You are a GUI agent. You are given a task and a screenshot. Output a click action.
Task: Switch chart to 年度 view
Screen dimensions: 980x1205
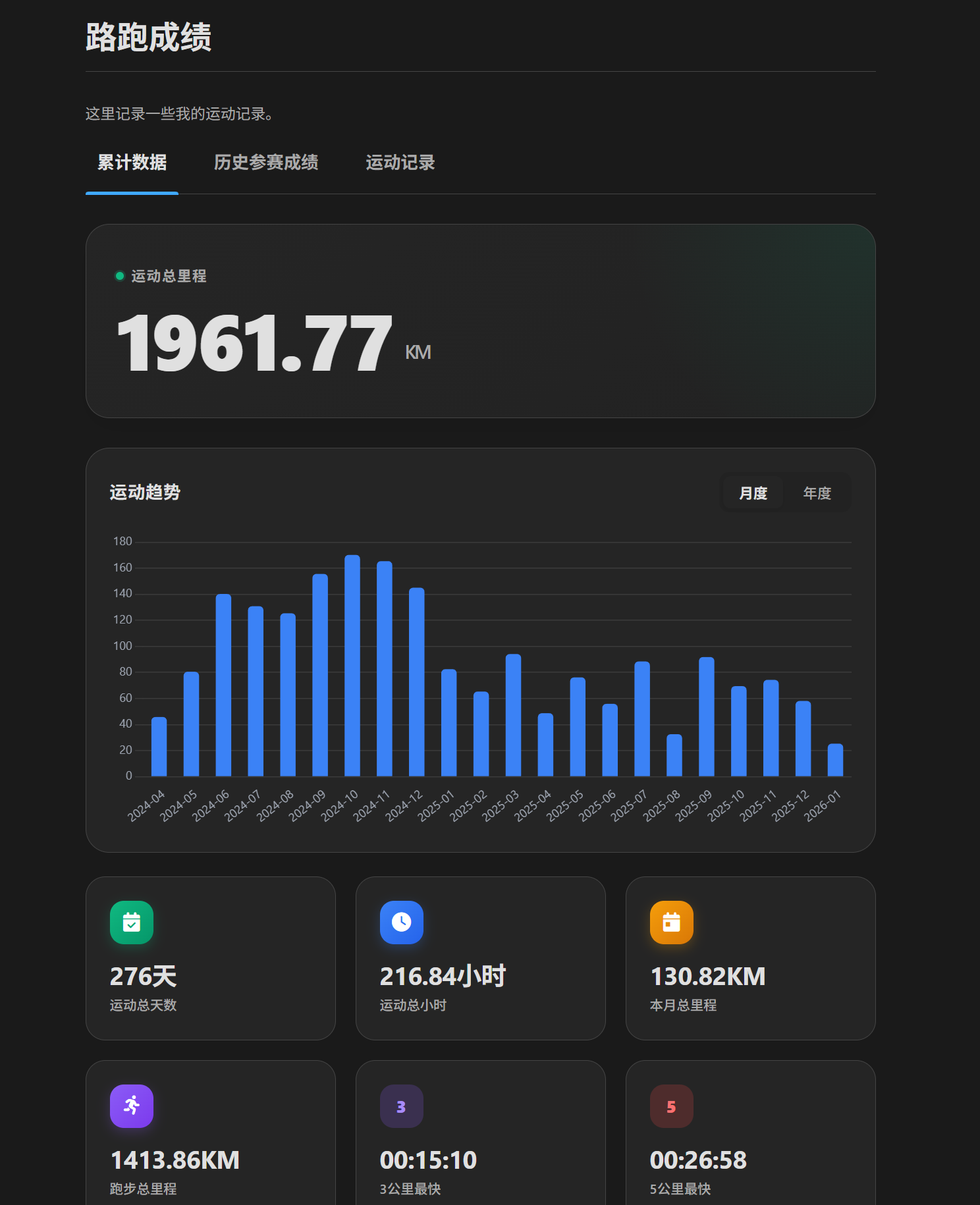(x=817, y=493)
